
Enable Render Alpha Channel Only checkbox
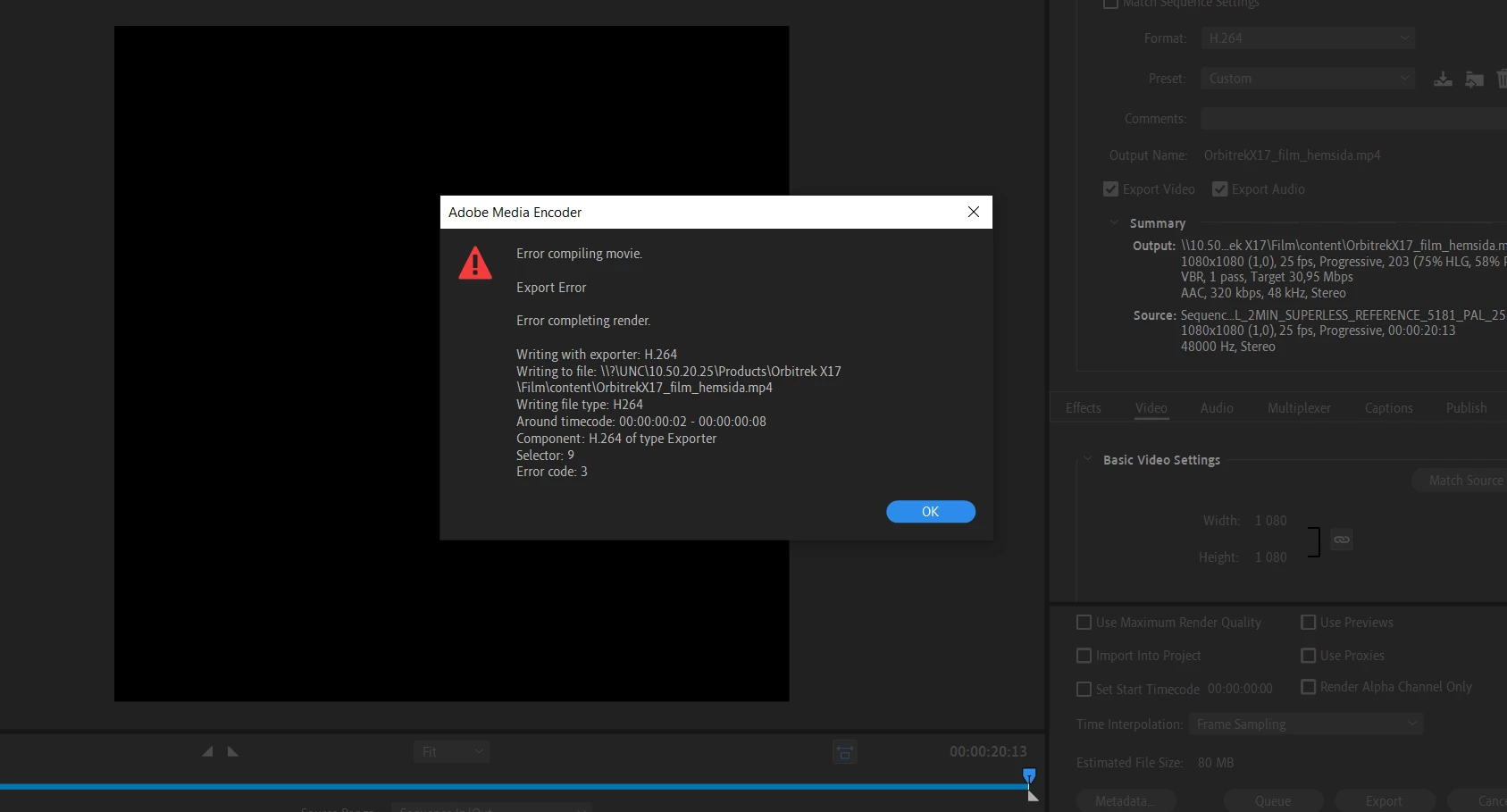(x=1308, y=687)
